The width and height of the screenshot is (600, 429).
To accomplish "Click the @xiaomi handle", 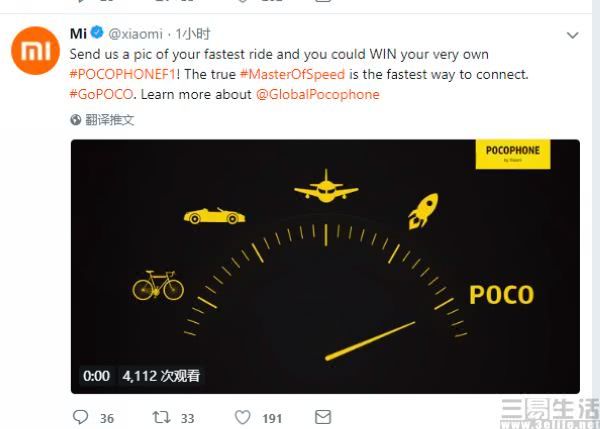I will 135,34.
